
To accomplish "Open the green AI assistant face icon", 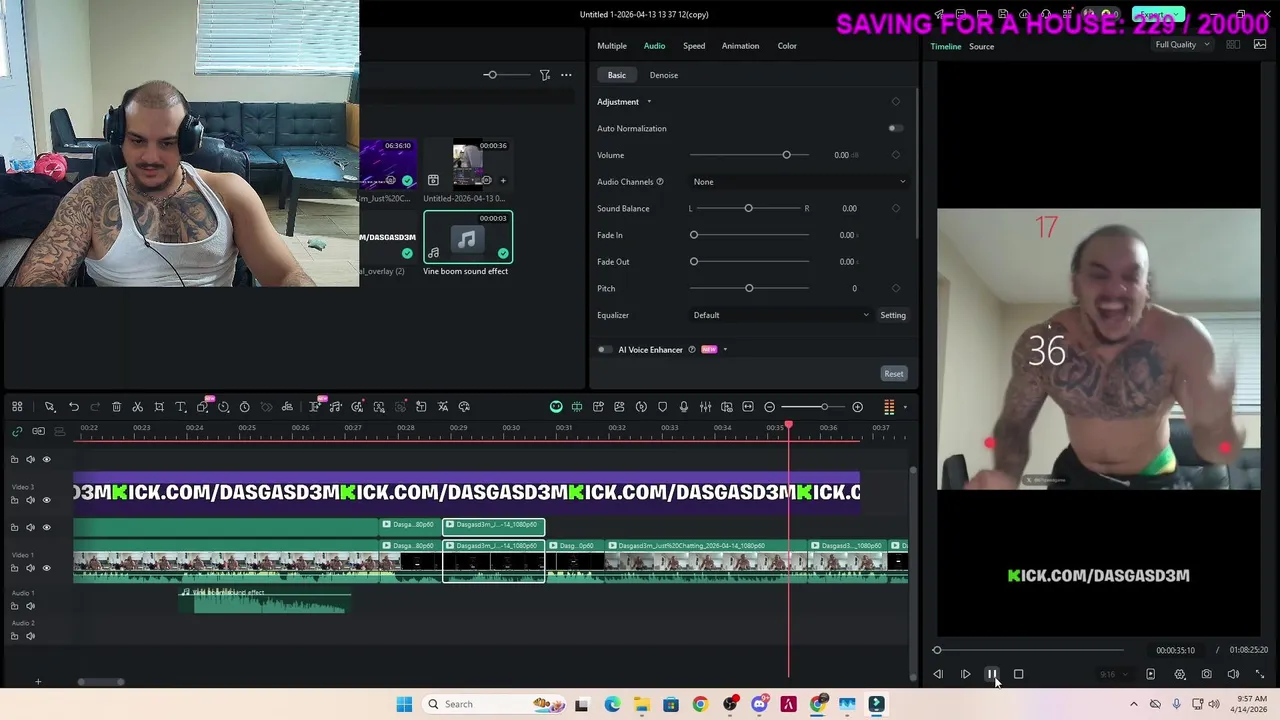I will point(556,407).
